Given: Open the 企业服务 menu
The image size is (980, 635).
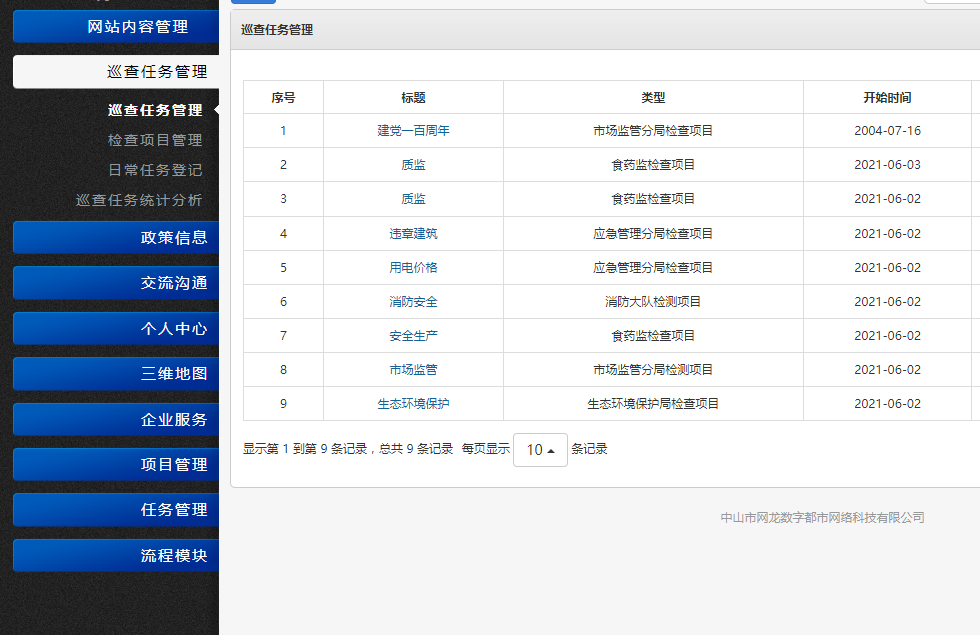Looking at the screenshot, I should pyautogui.click(x=116, y=419).
